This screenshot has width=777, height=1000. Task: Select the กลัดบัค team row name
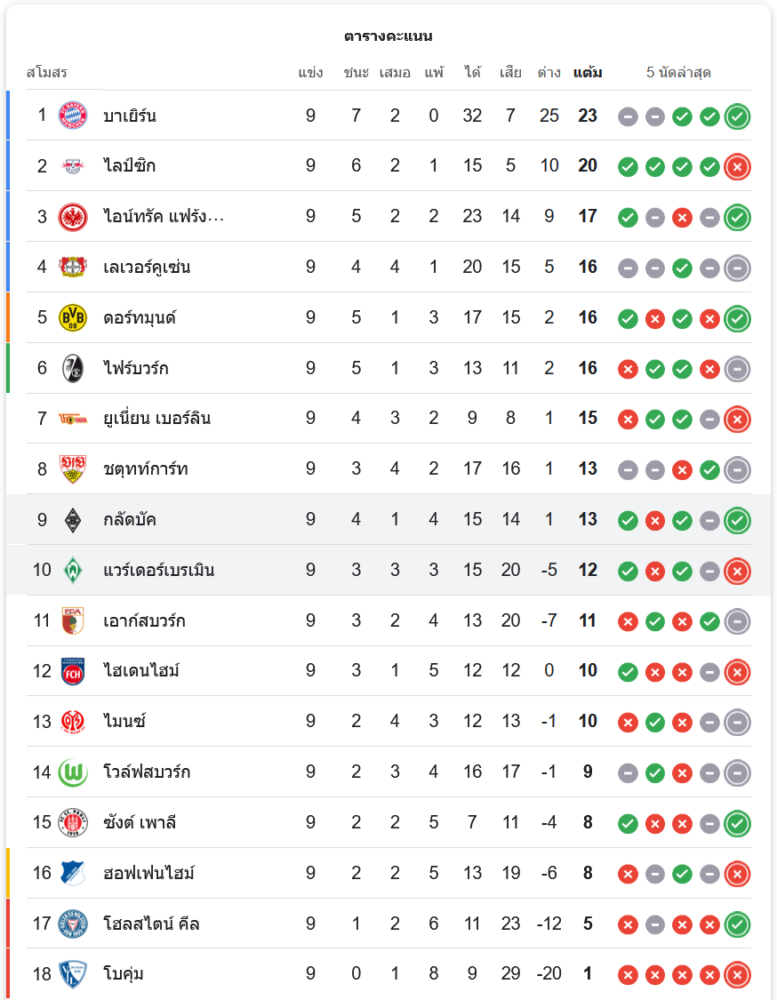tap(130, 520)
